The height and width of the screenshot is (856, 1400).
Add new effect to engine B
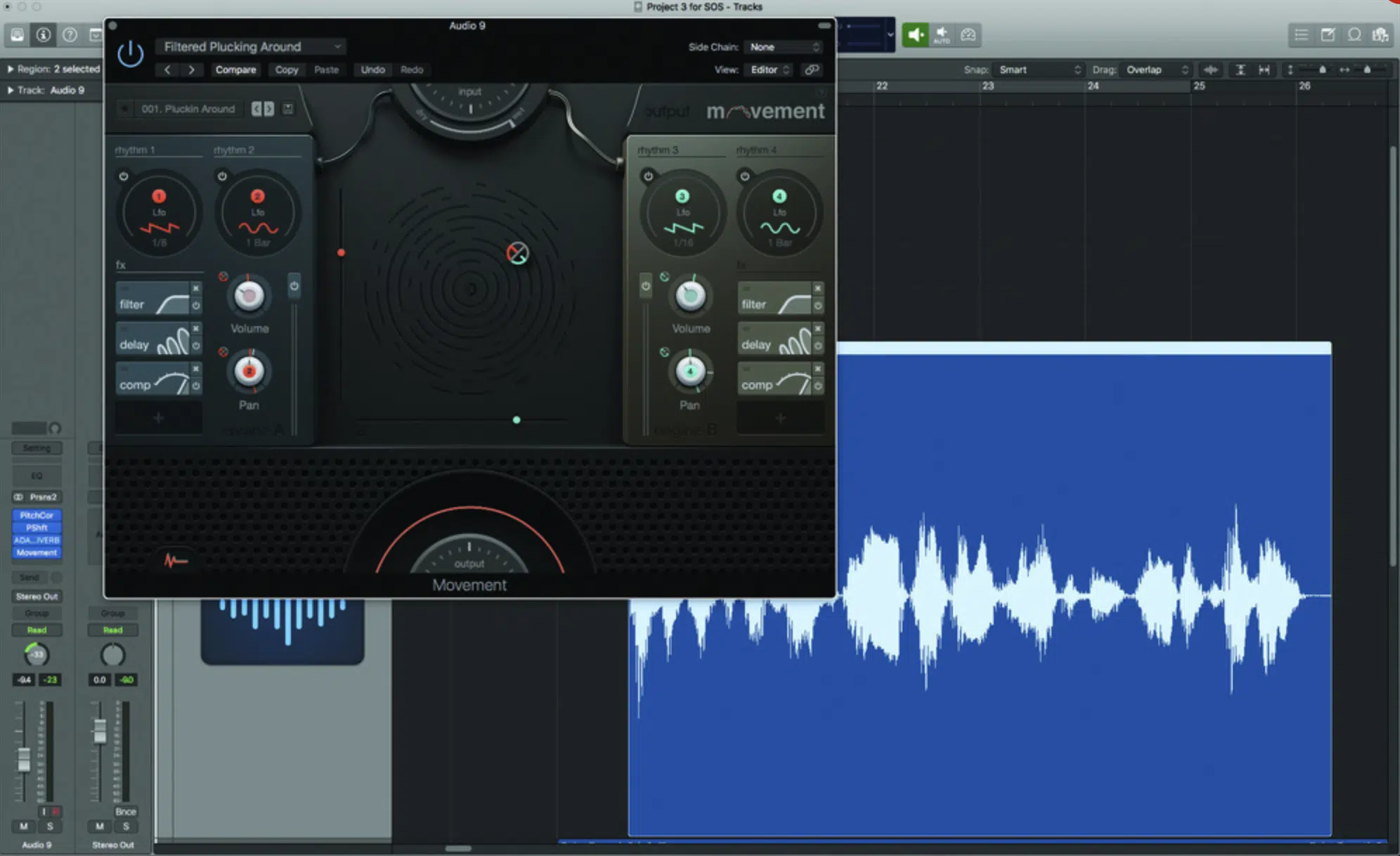pos(780,417)
